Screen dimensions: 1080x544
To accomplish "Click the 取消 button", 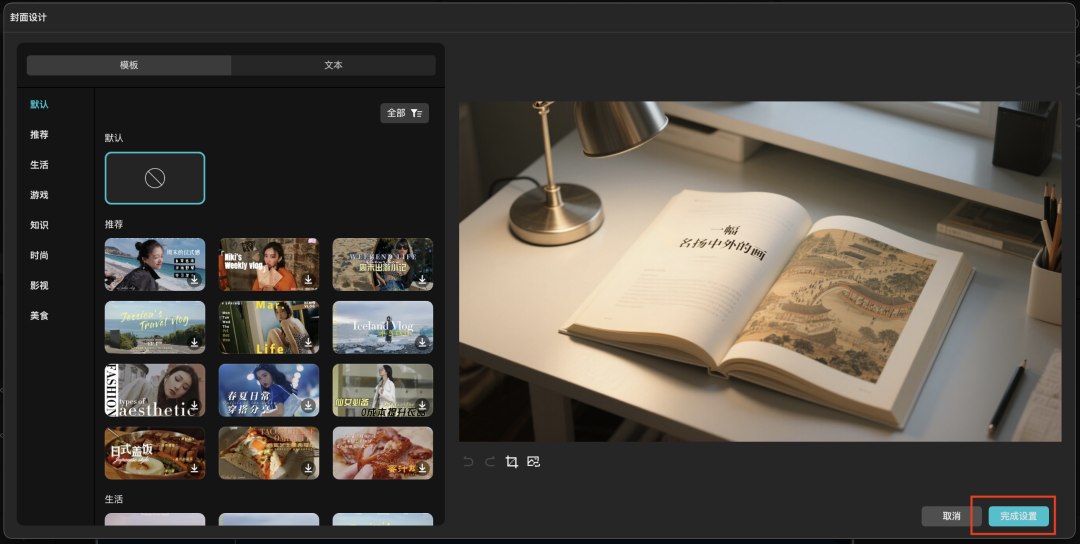I will [x=951, y=516].
